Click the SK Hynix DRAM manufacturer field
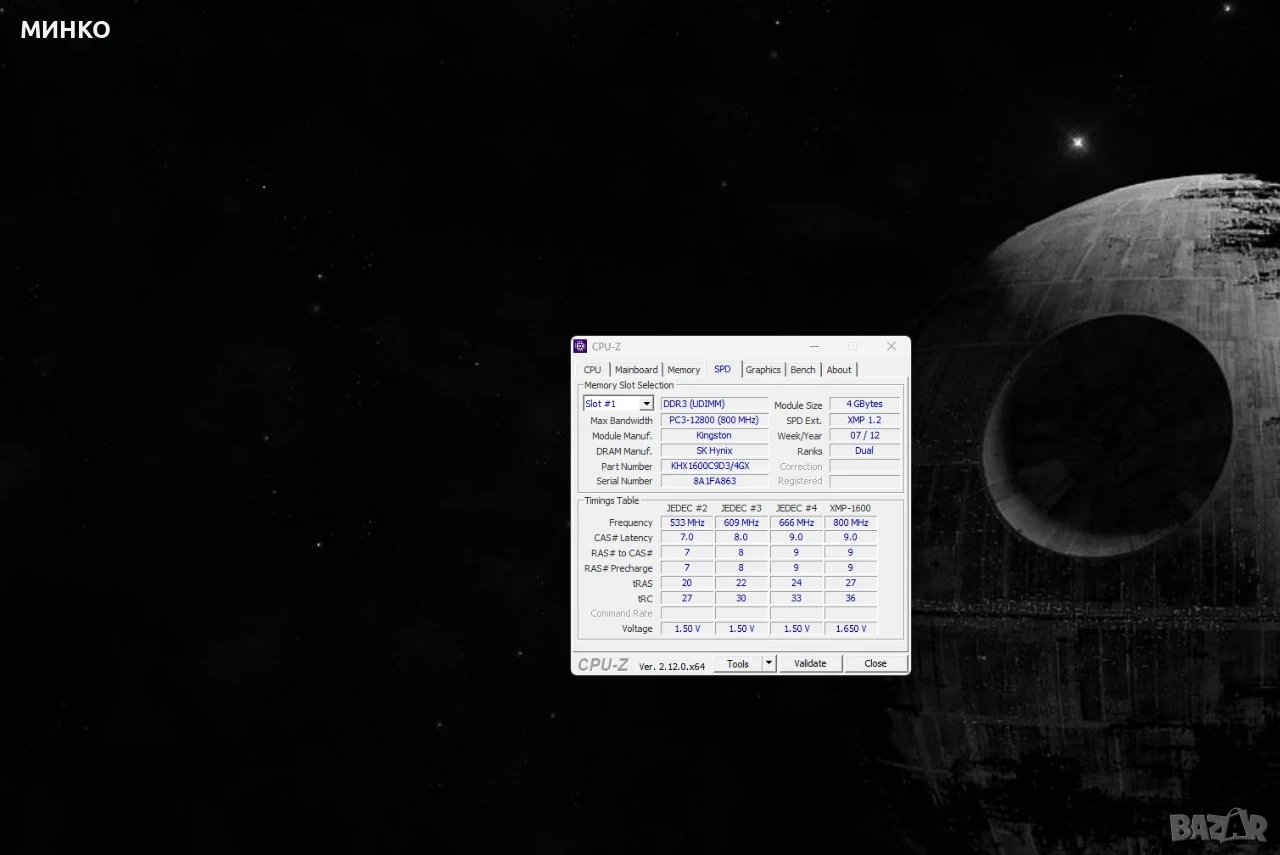Viewport: 1280px width, 855px height. pyautogui.click(x=714, y=451)
